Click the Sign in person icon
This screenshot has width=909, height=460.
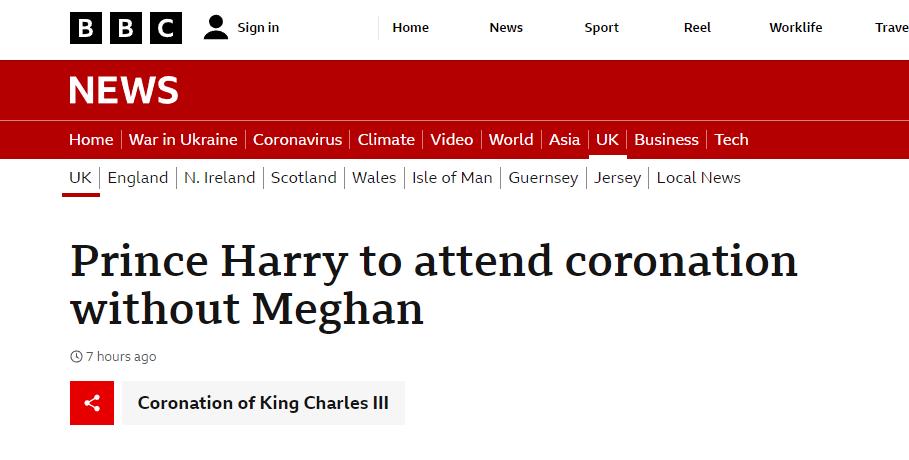216,27
